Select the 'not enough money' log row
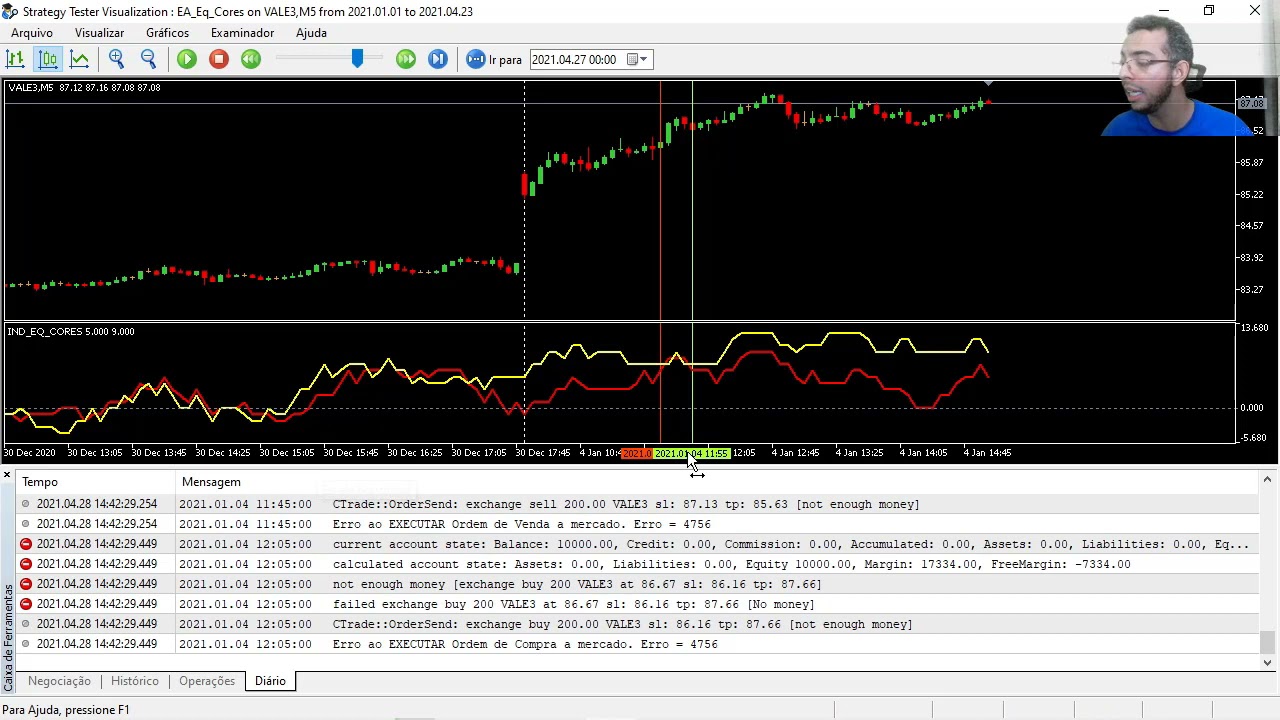1280x720 pixels. pos(638,584)
